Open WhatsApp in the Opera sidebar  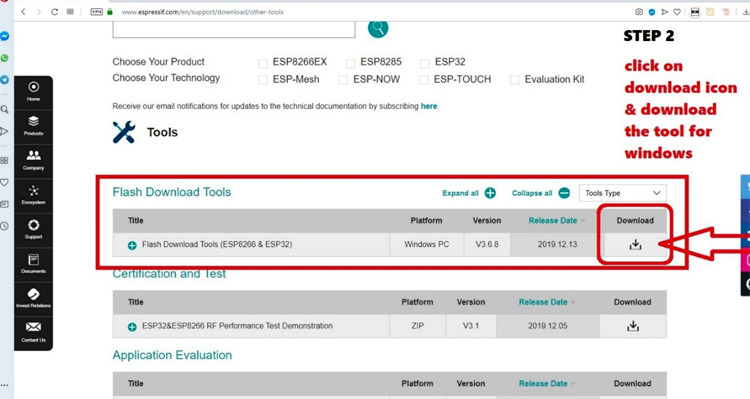[5, 58]
